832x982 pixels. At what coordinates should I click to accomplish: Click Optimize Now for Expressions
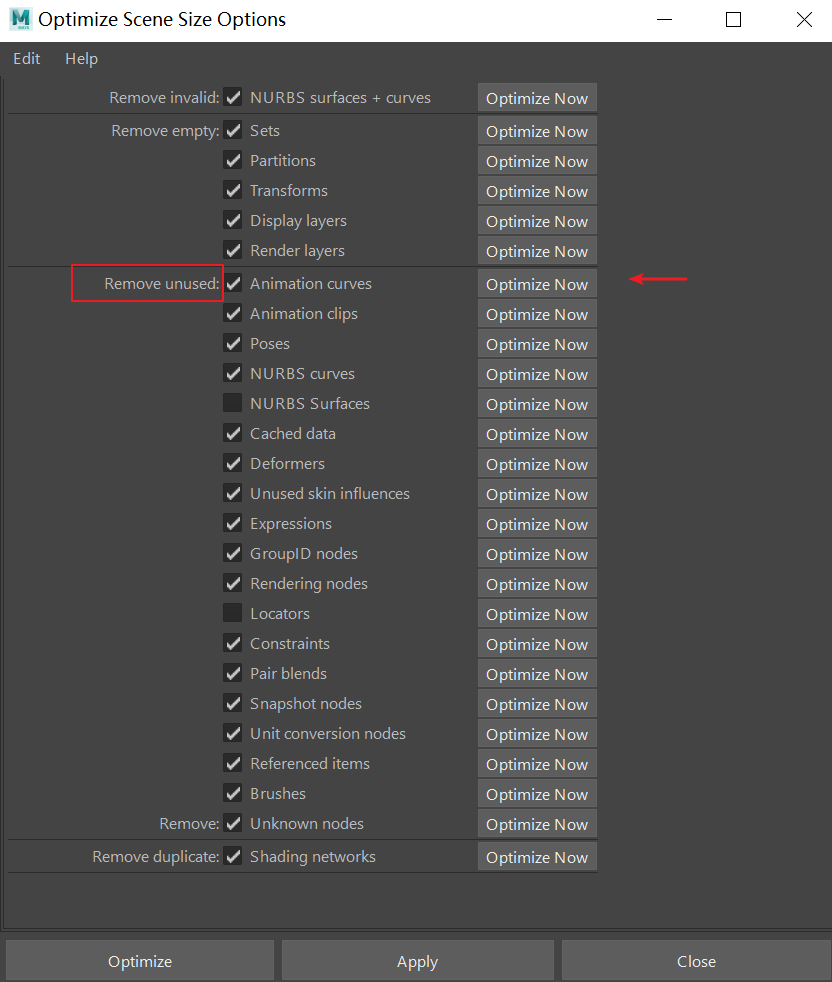537,524
